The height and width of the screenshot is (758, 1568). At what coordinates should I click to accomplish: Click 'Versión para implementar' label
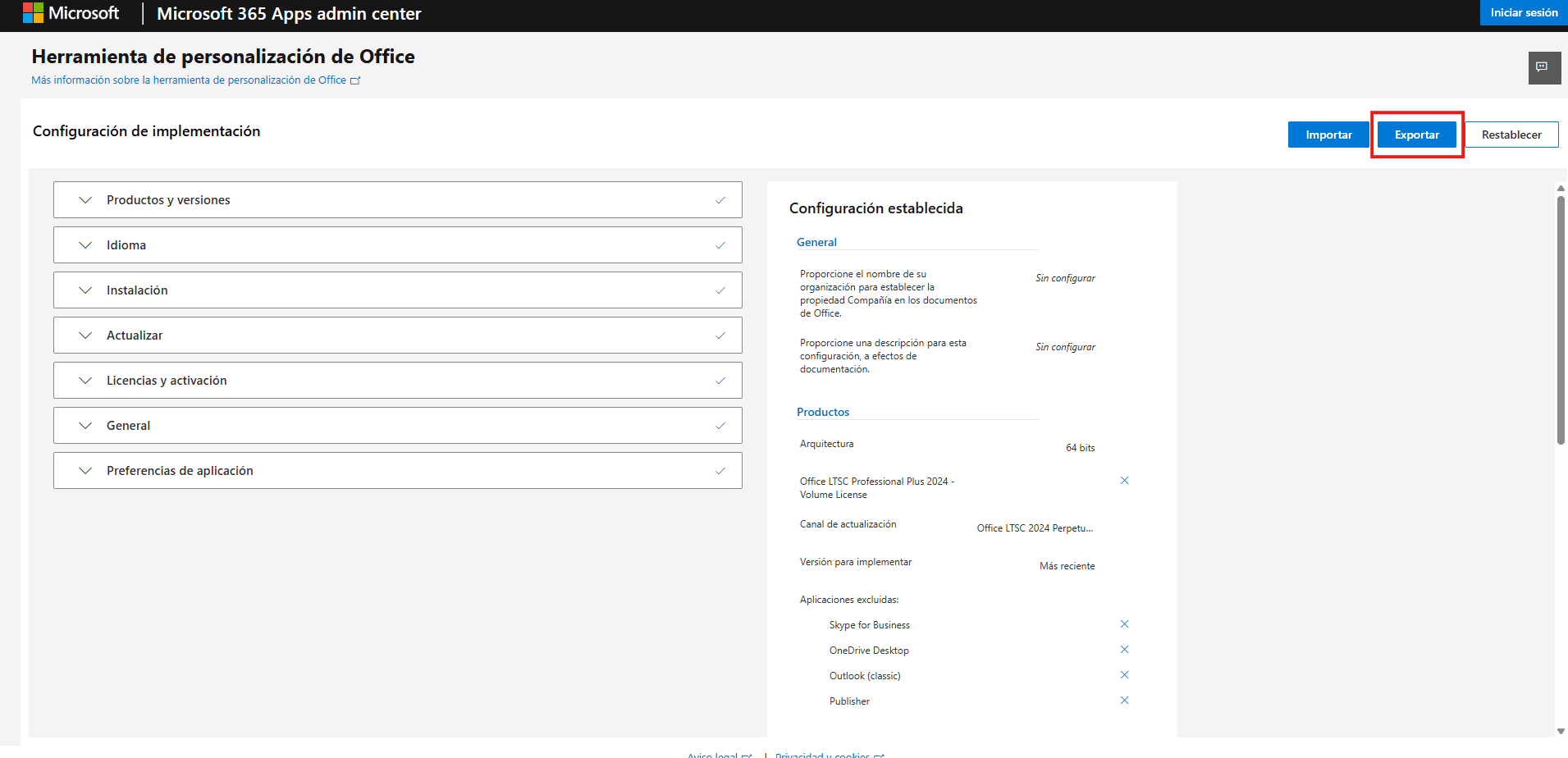[x=856, y=562]
